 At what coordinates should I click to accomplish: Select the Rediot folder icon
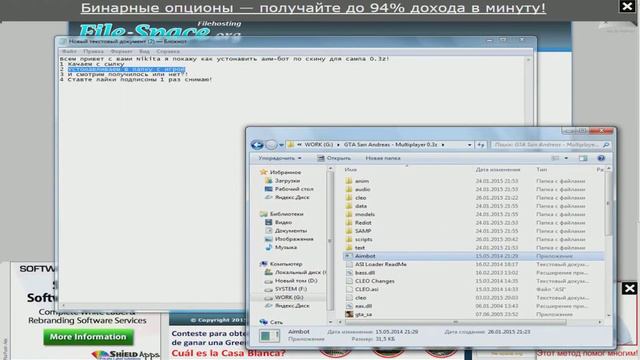tap(349, 222)
